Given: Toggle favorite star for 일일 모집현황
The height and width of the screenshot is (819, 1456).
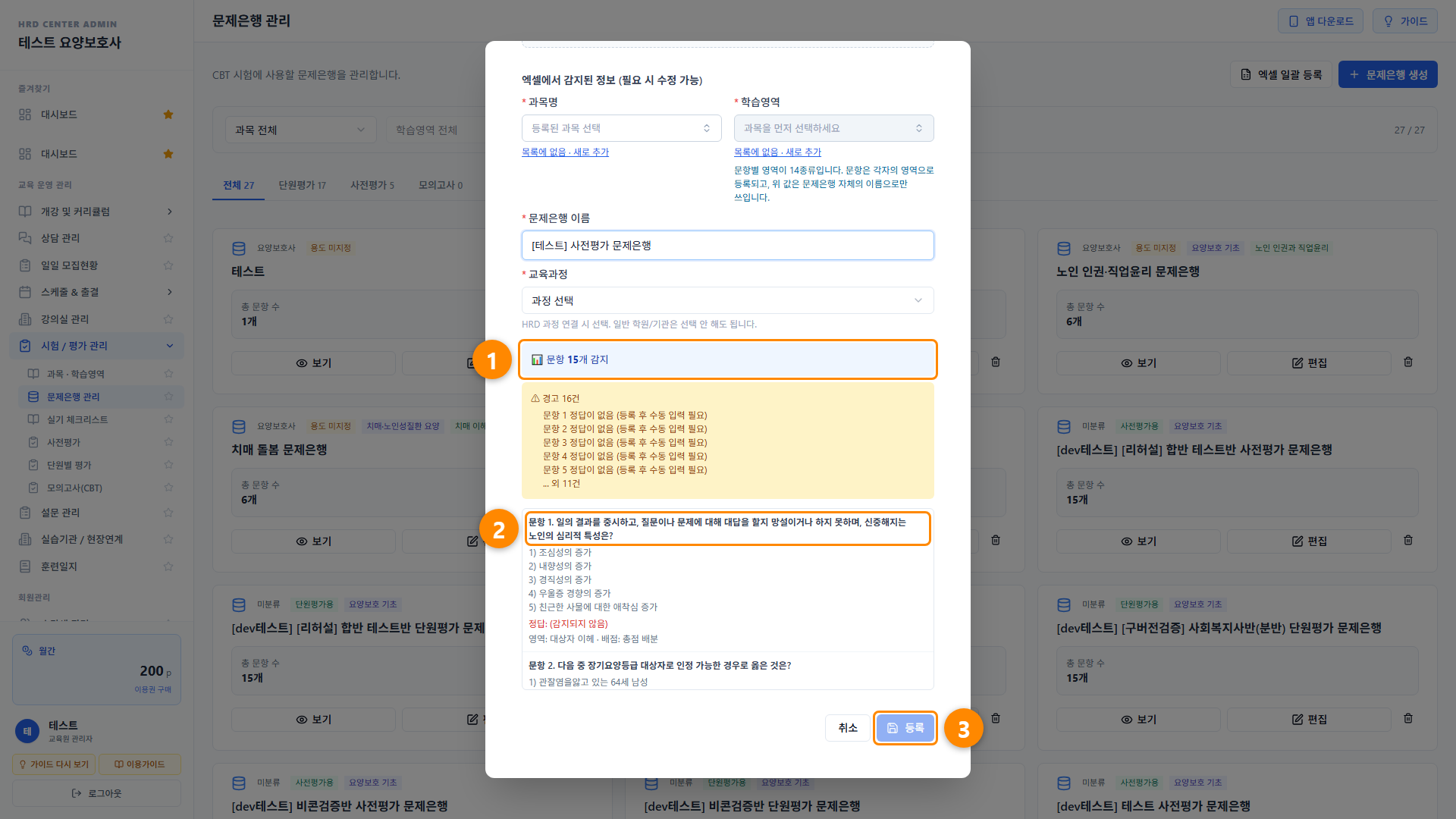Looking at the screenshot, I should [x=168, y=265].
